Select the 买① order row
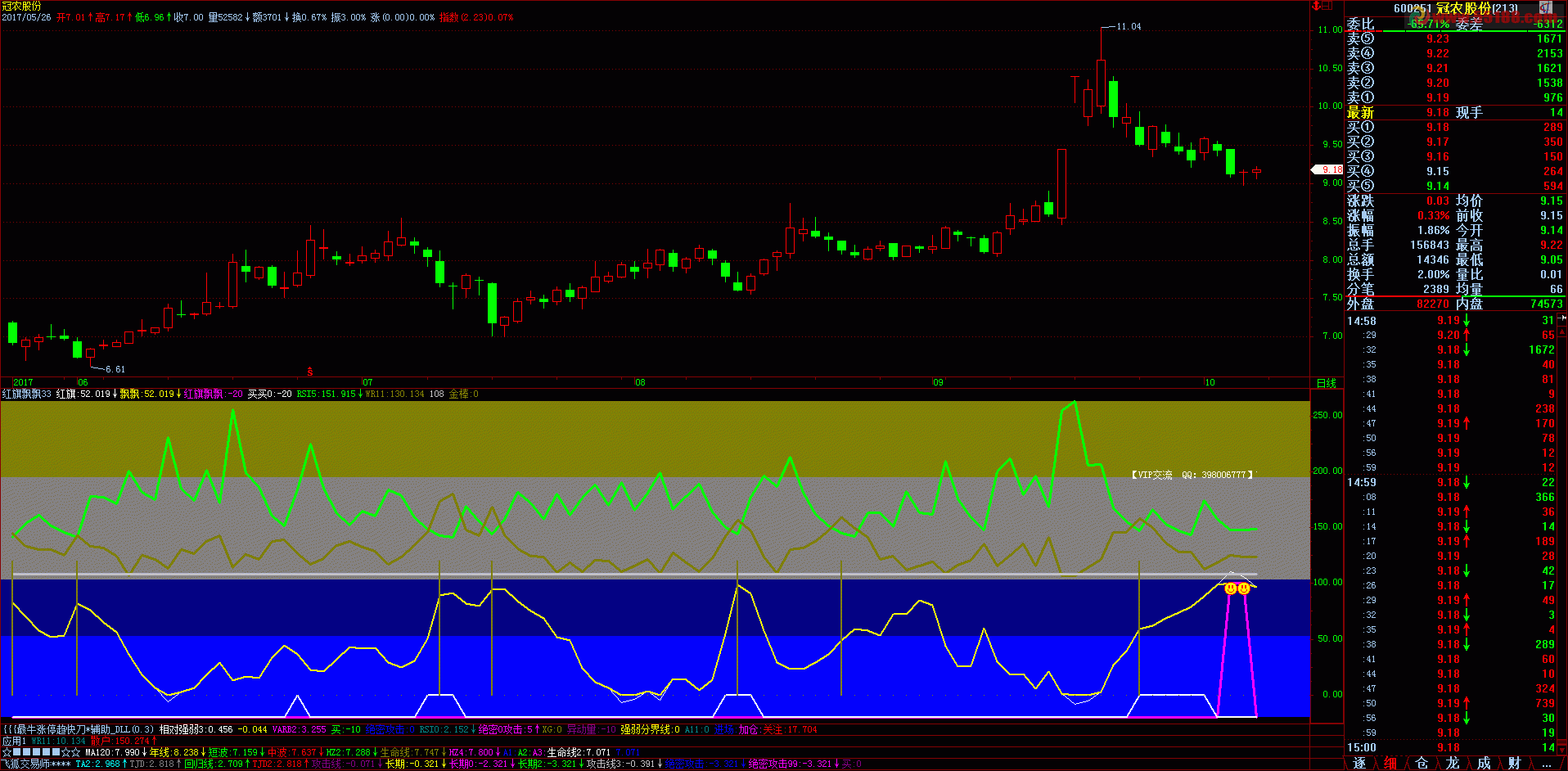Viewport: 1568px width, 771px height. (x=1455, y=127)
